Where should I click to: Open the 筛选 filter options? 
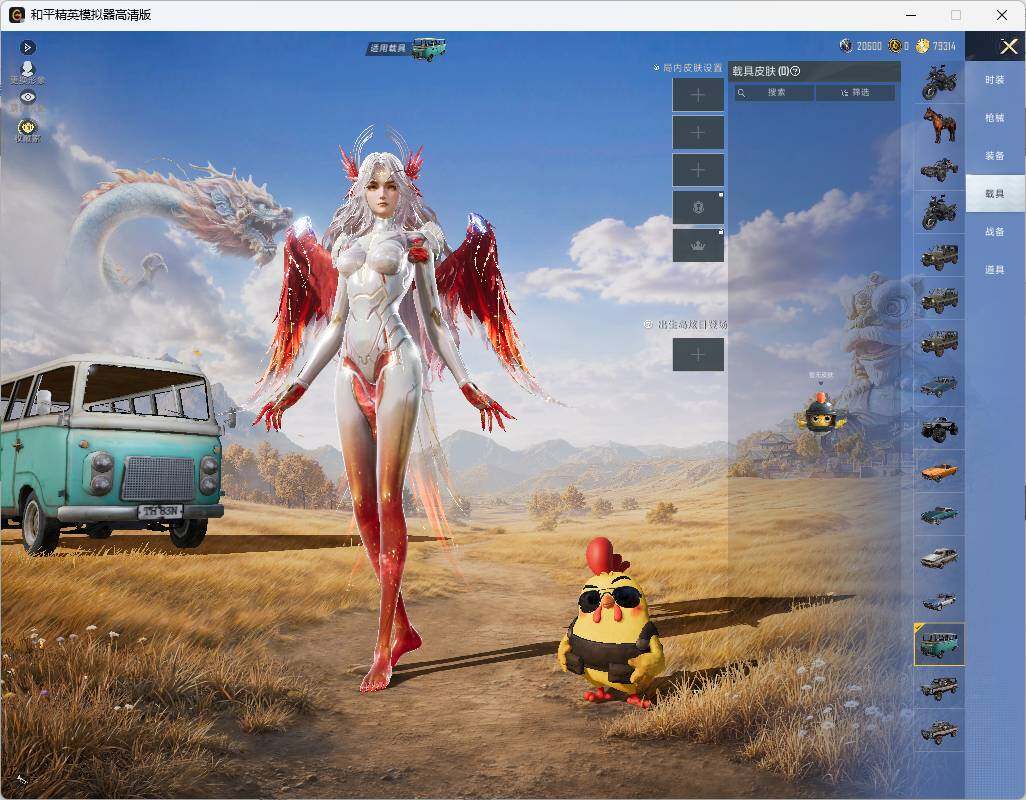point(855,93)
